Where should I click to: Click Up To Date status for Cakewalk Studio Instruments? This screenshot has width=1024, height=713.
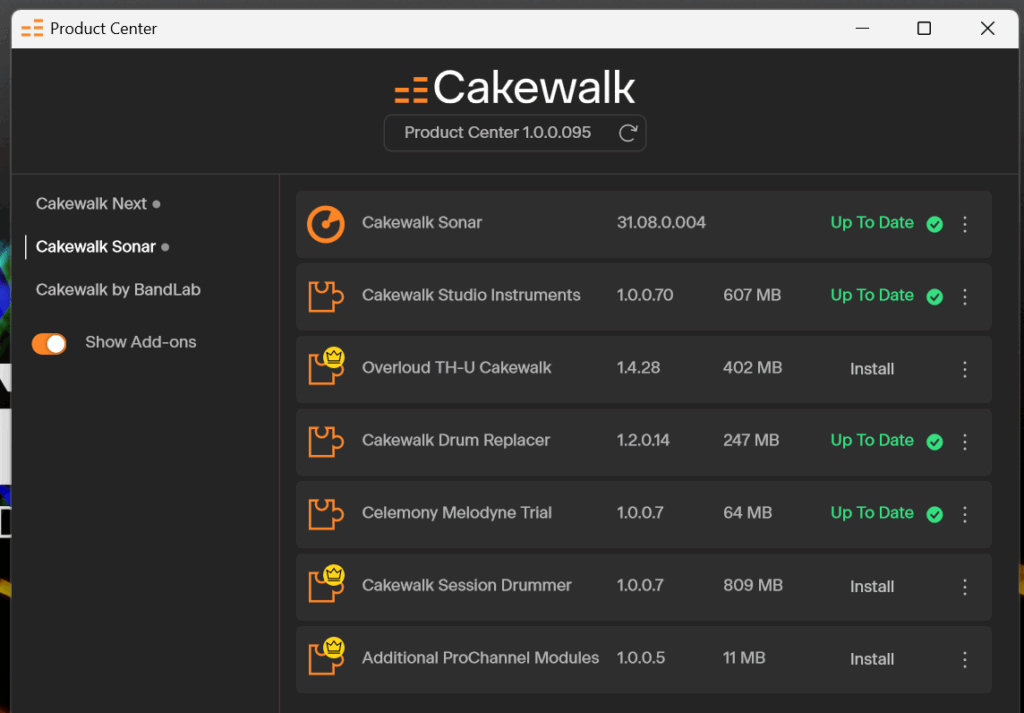pyautogui.click(x=872, y=295)
